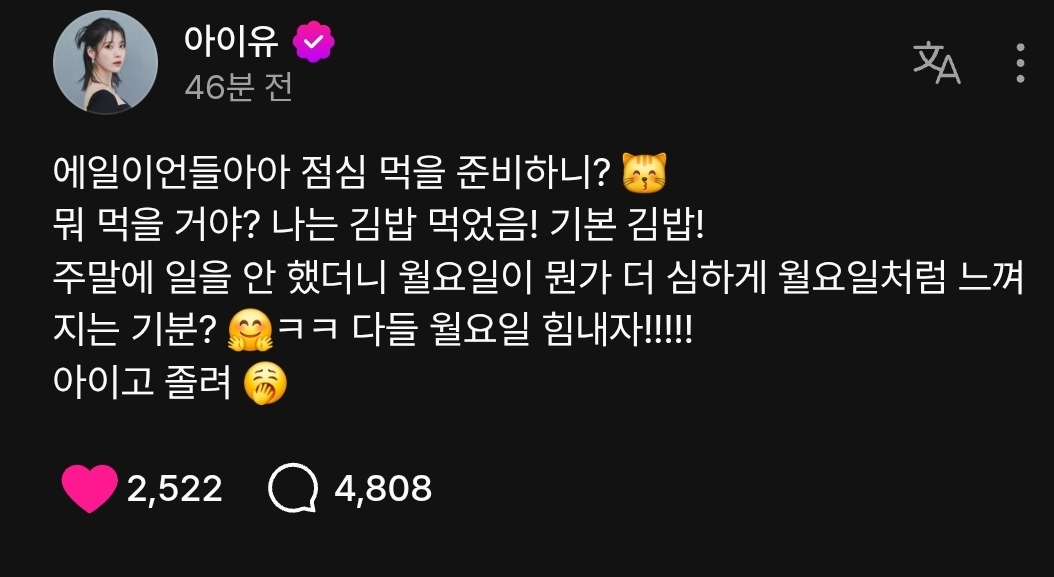Click the 4,808 comments count

pyautogui.click(x=383, y=489)
